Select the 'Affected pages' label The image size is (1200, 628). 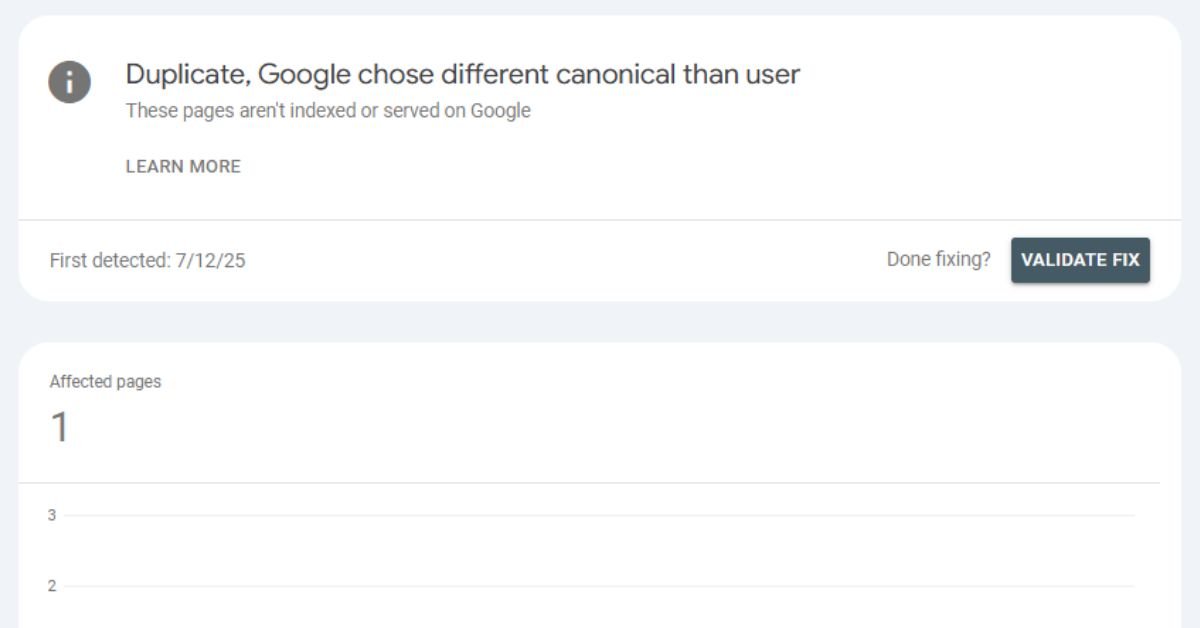(104, 381)
